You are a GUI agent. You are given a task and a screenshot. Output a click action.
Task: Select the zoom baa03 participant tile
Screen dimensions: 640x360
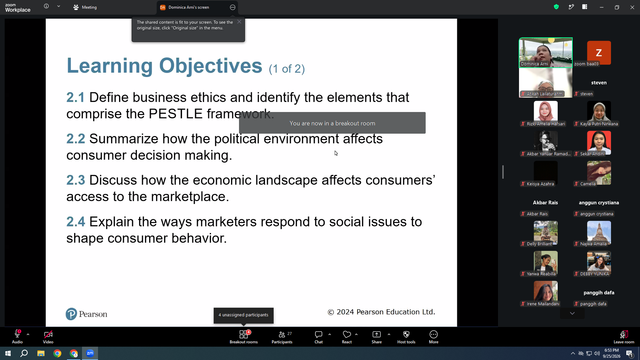tap(599, 53)
